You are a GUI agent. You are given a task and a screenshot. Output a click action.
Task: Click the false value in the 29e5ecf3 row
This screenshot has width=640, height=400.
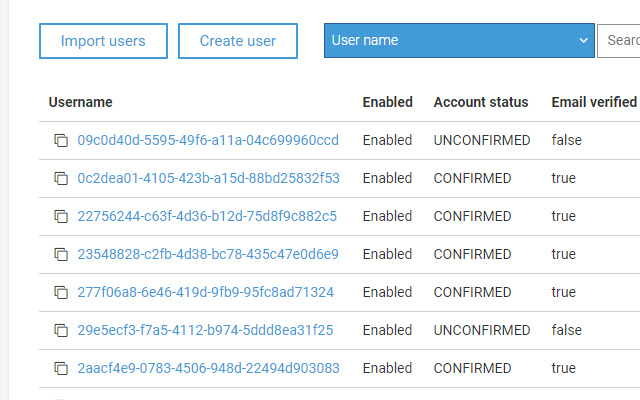click(x=567, y=330)
